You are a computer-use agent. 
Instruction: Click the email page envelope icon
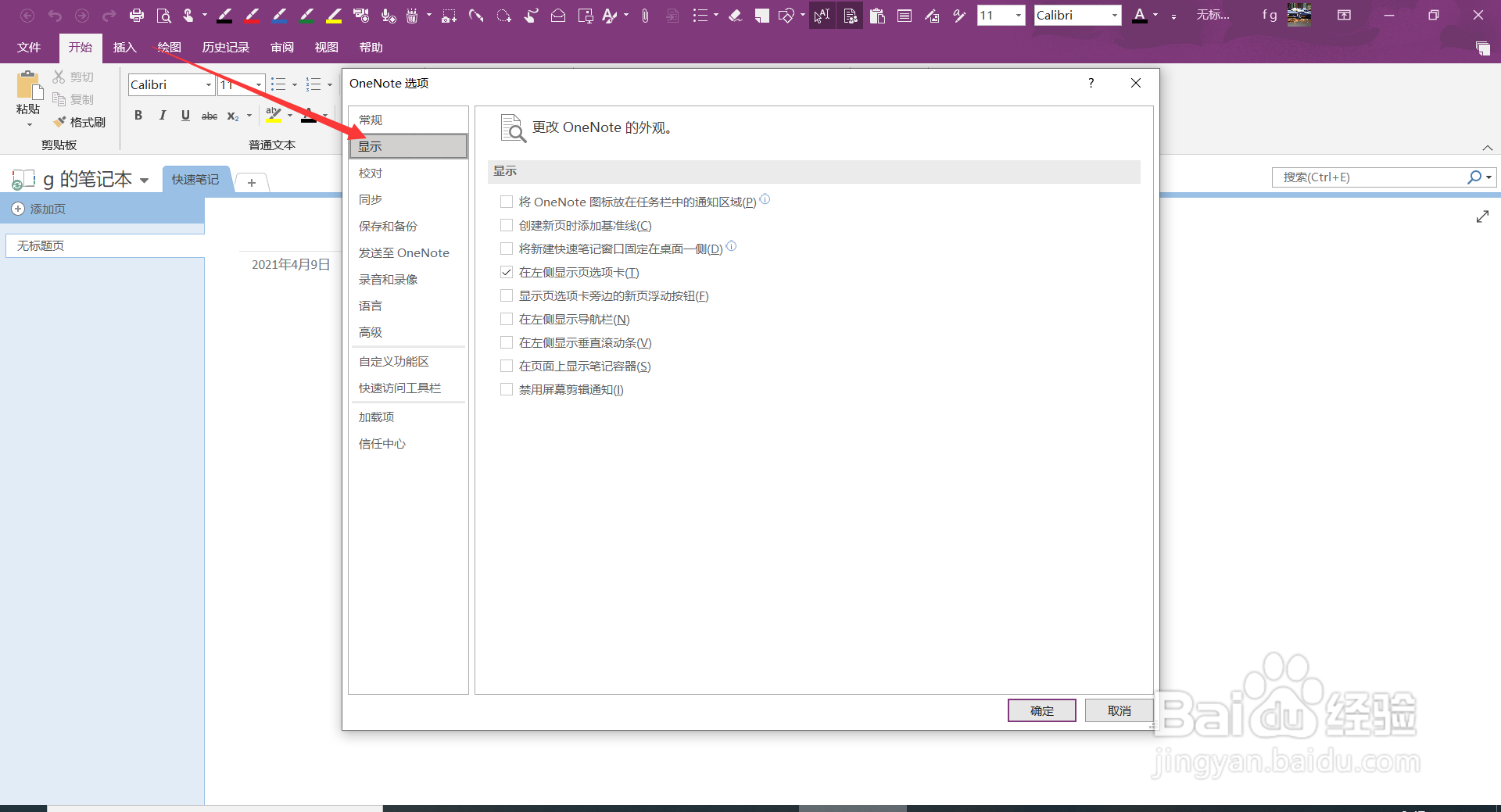click(558, 15)
